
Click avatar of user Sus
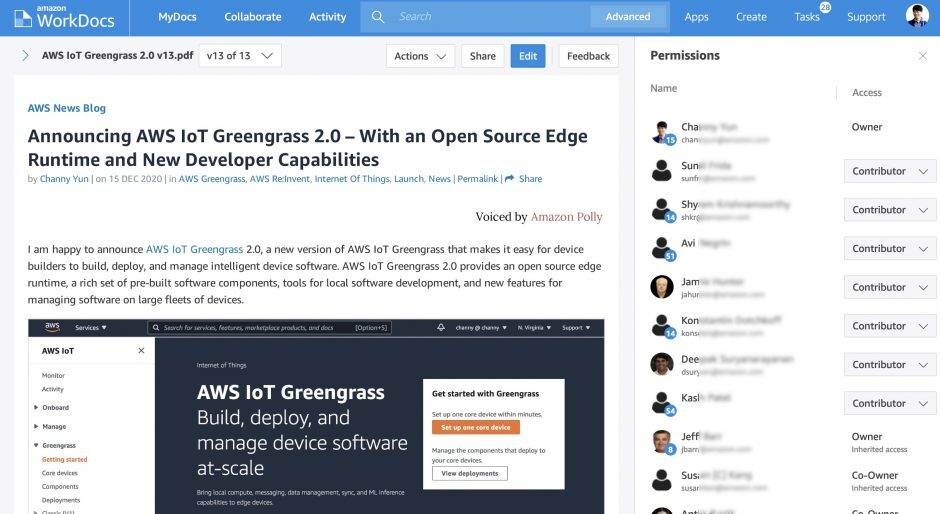(x=662, y=480)
